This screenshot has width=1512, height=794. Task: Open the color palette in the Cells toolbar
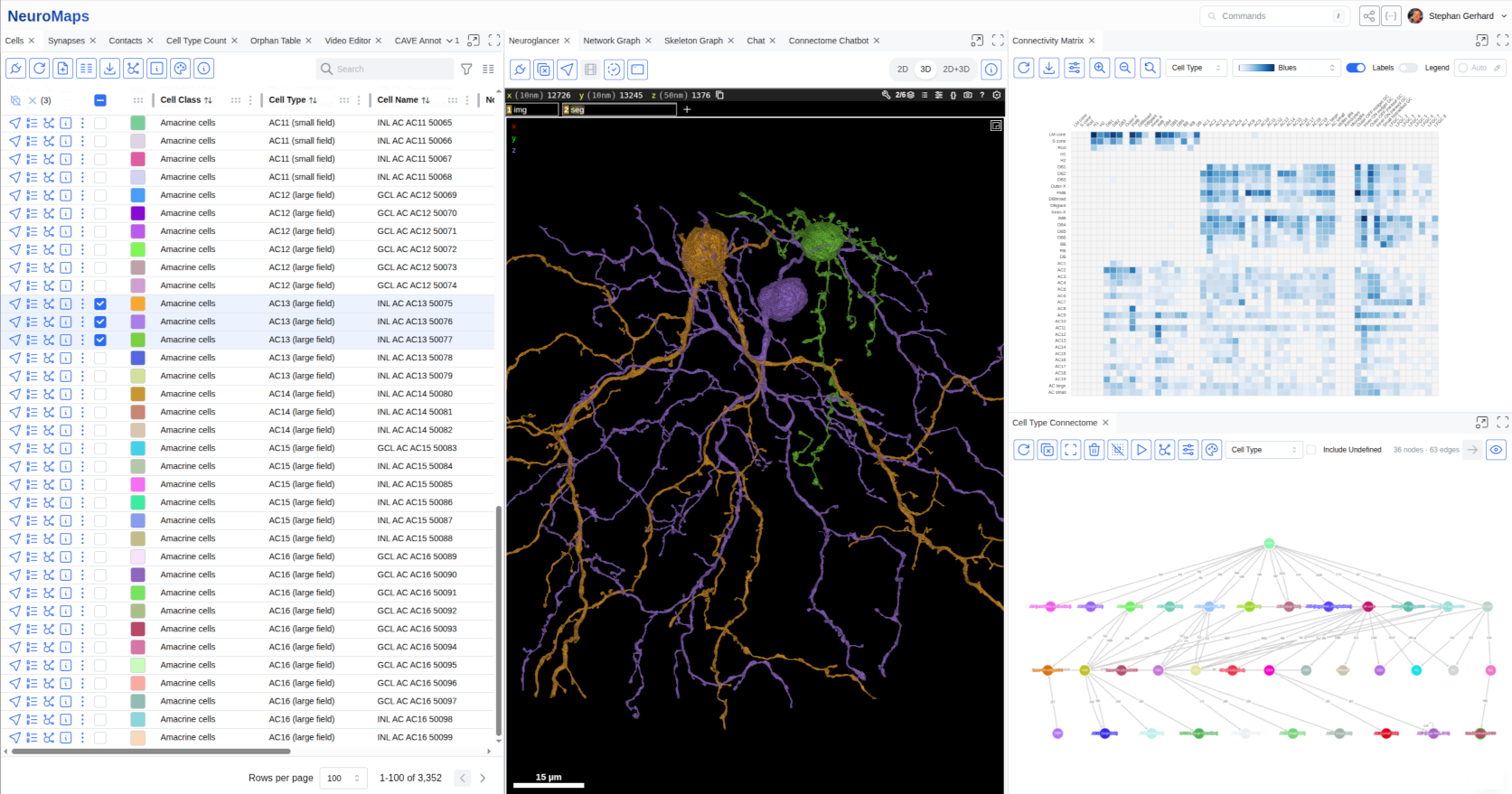181,68
